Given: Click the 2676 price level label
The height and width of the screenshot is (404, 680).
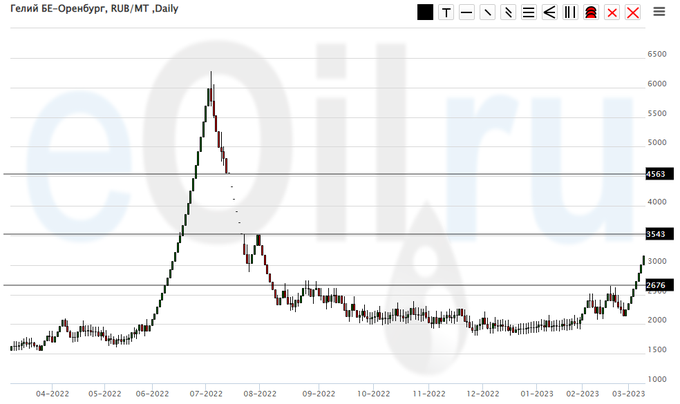Looking at the screenshot, I should (656, 285).
